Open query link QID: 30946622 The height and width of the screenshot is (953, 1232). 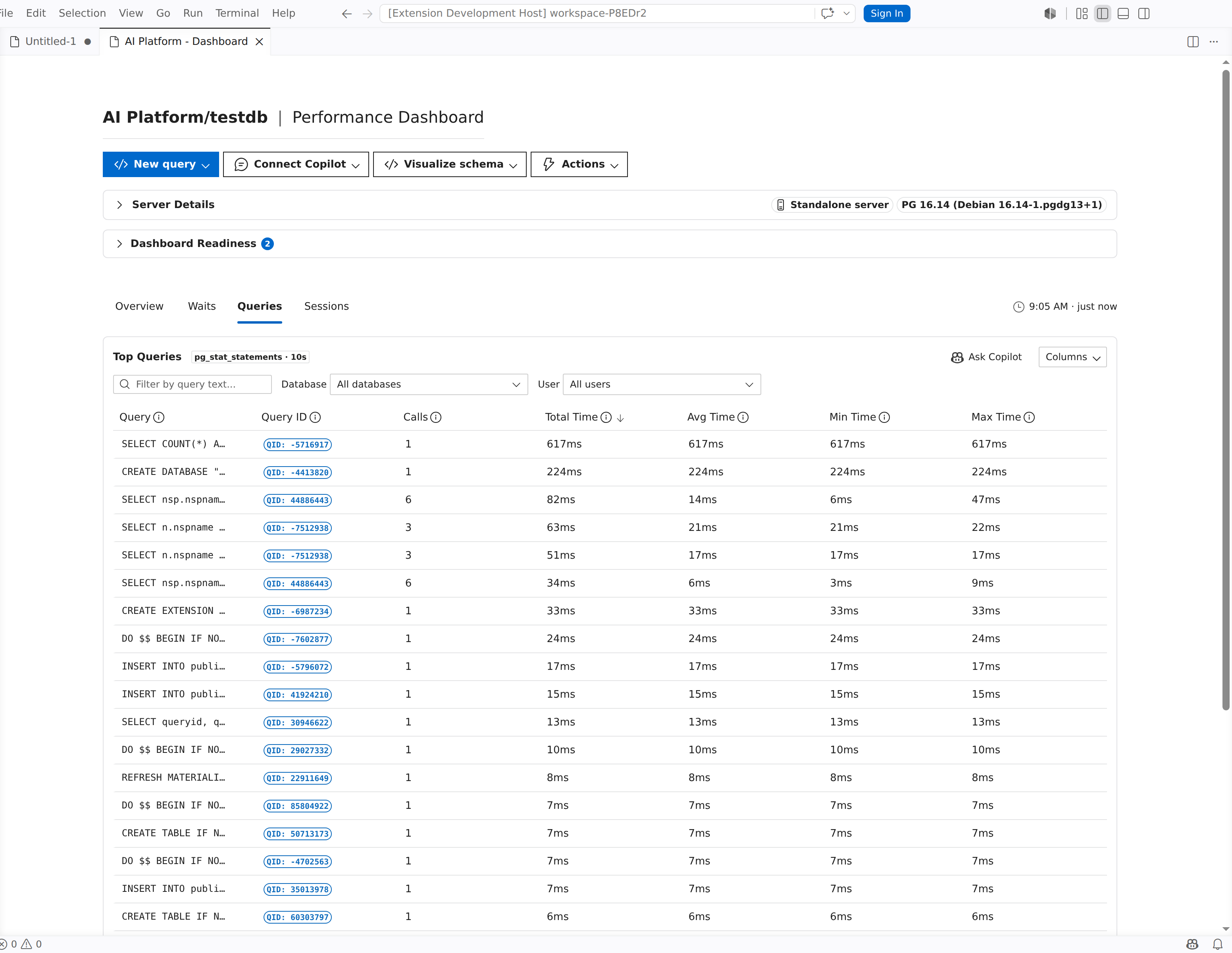pyautogui.click(x=297, y=723)
